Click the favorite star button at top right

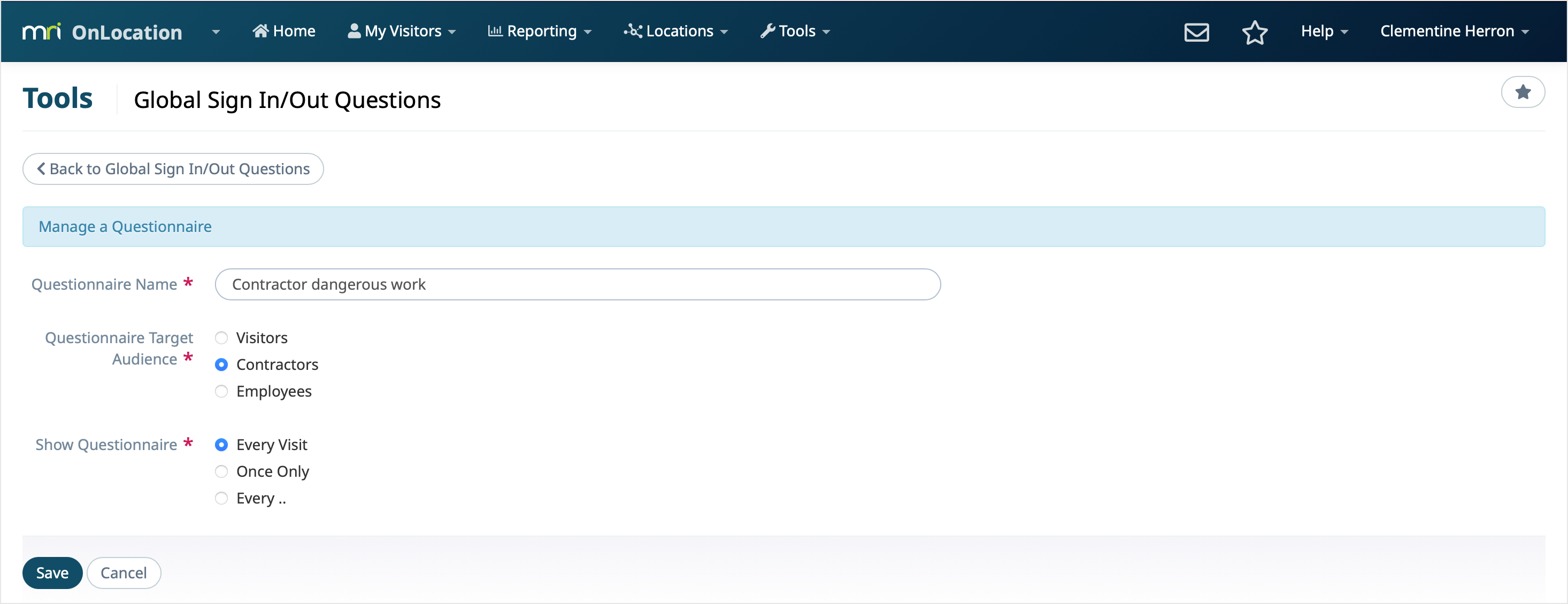coord(1523,92)
